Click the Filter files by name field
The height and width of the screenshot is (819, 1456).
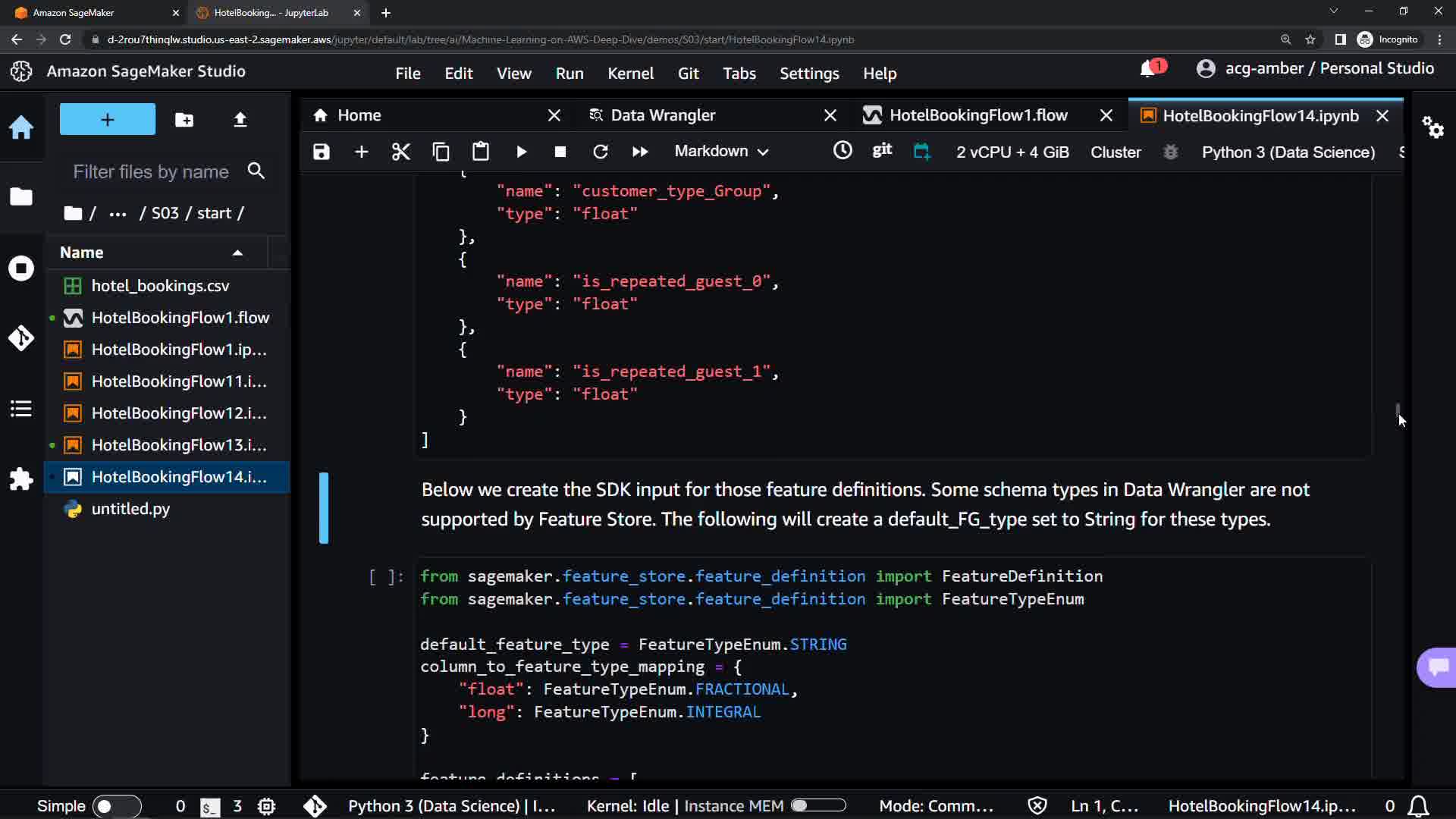coord(152,172)
